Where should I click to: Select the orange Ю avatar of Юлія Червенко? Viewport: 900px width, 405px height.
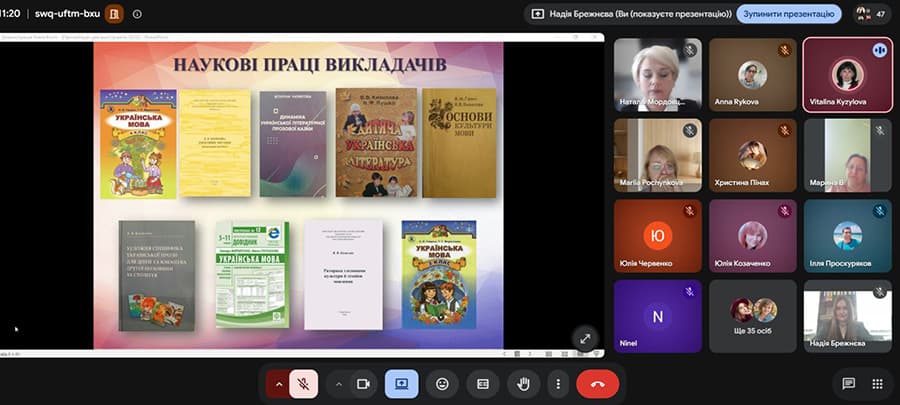pyautogui.click(x=658, y=236)
